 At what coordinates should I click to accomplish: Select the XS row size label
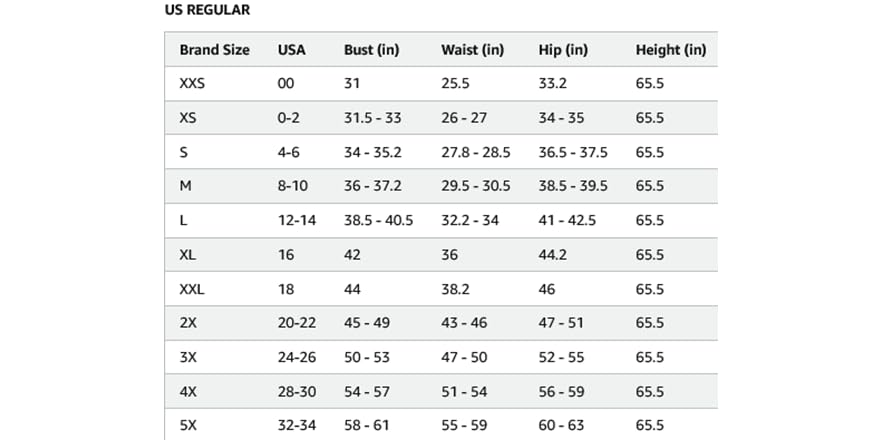pyautogui.click(x=188, y=118)
